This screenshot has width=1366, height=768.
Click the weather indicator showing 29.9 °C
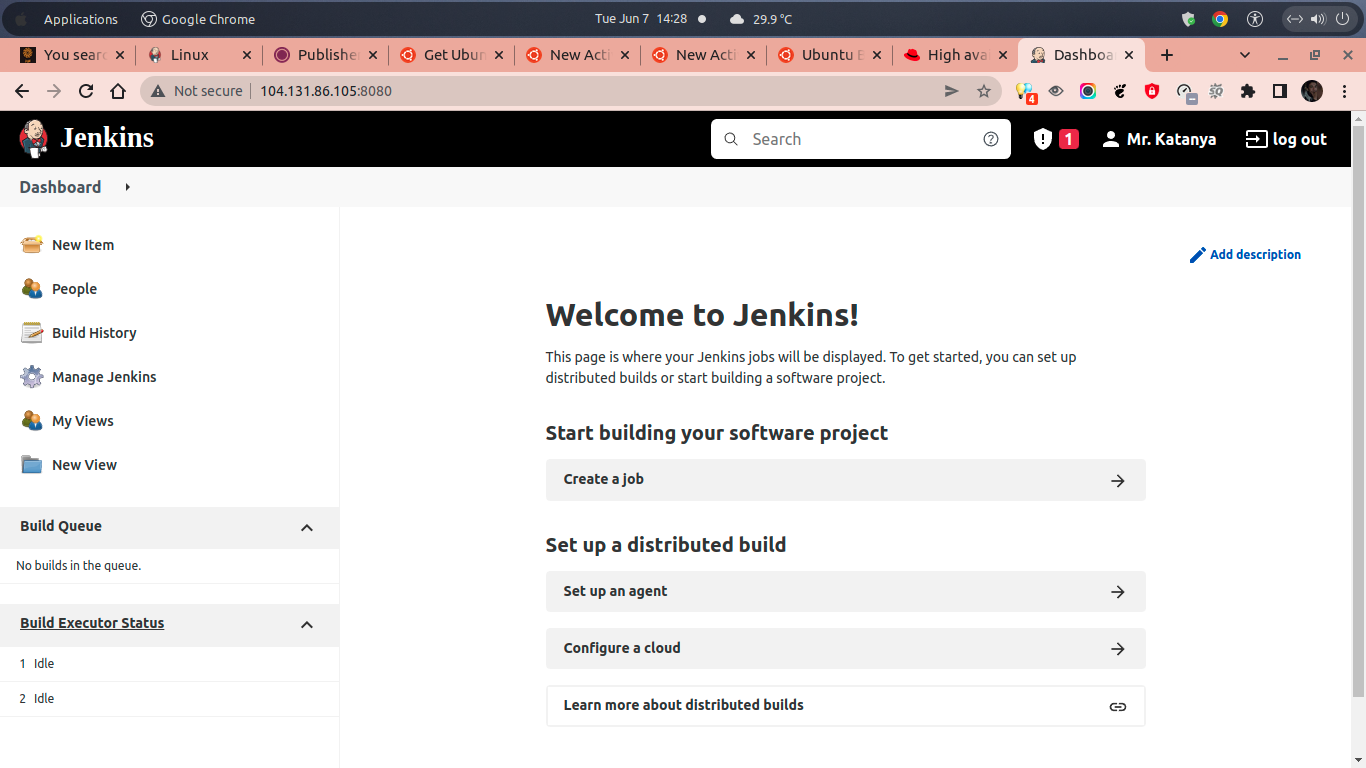pos(761,19)
